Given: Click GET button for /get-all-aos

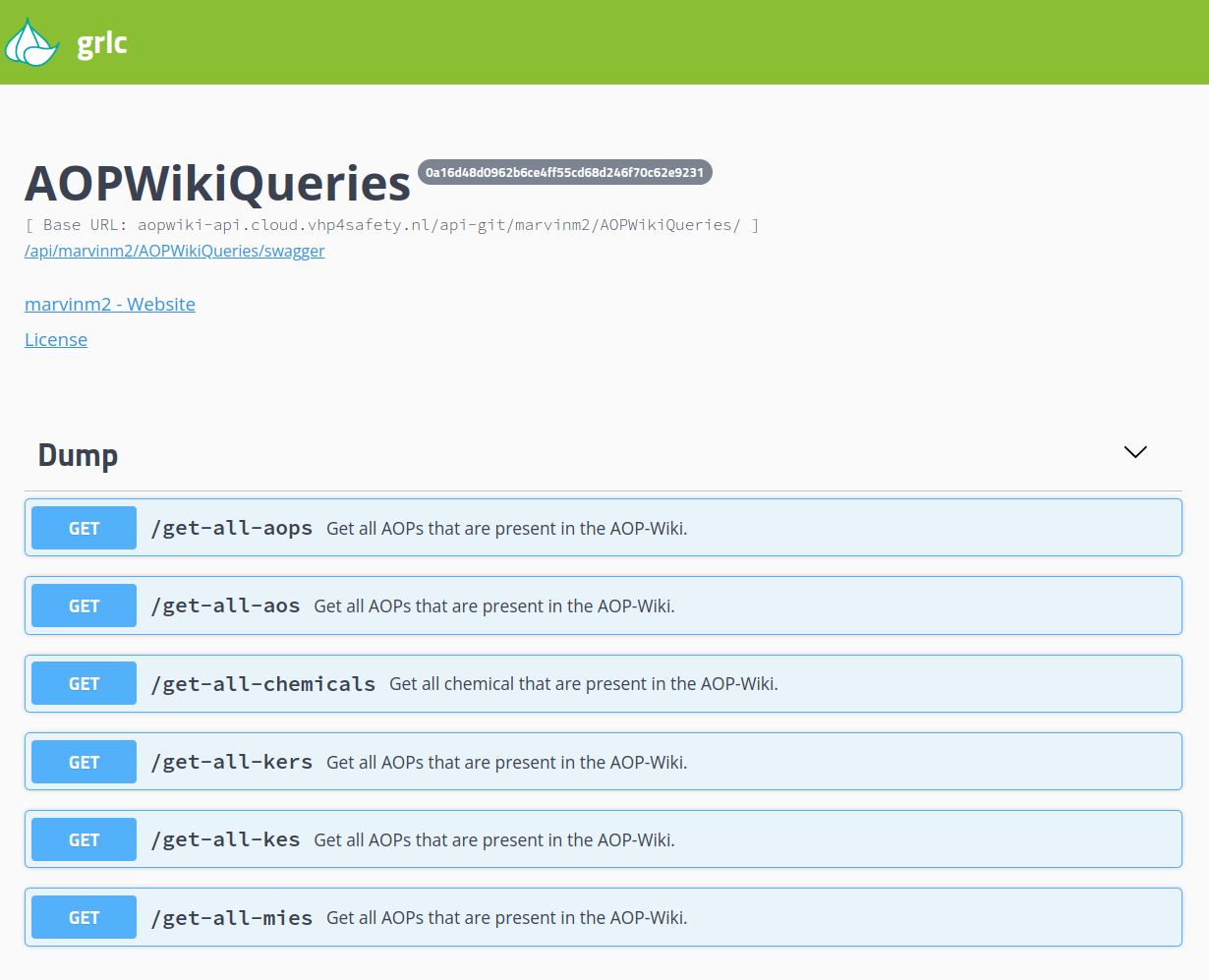Looking at the screenshot, I should tap(84, 605).
